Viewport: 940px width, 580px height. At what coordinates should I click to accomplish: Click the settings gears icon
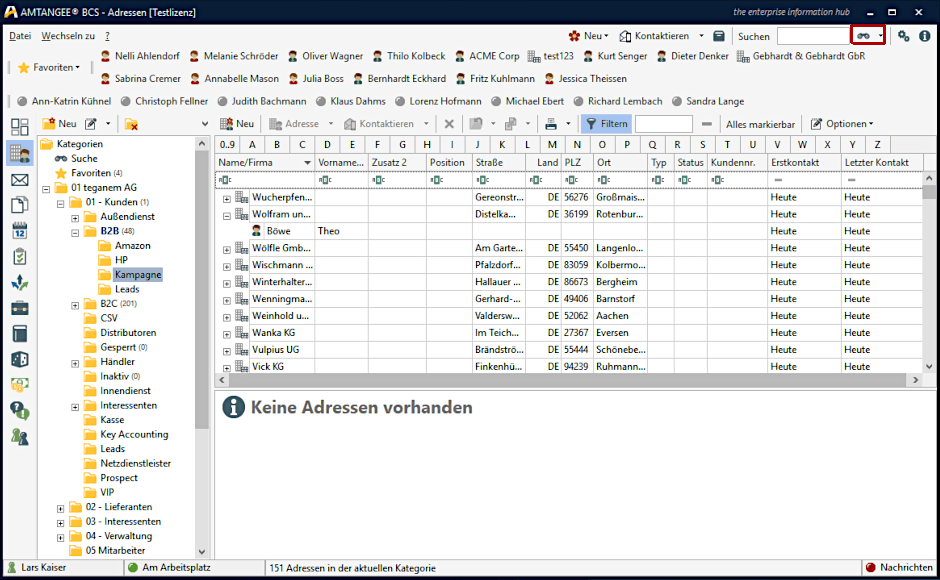tap(903, 36)
